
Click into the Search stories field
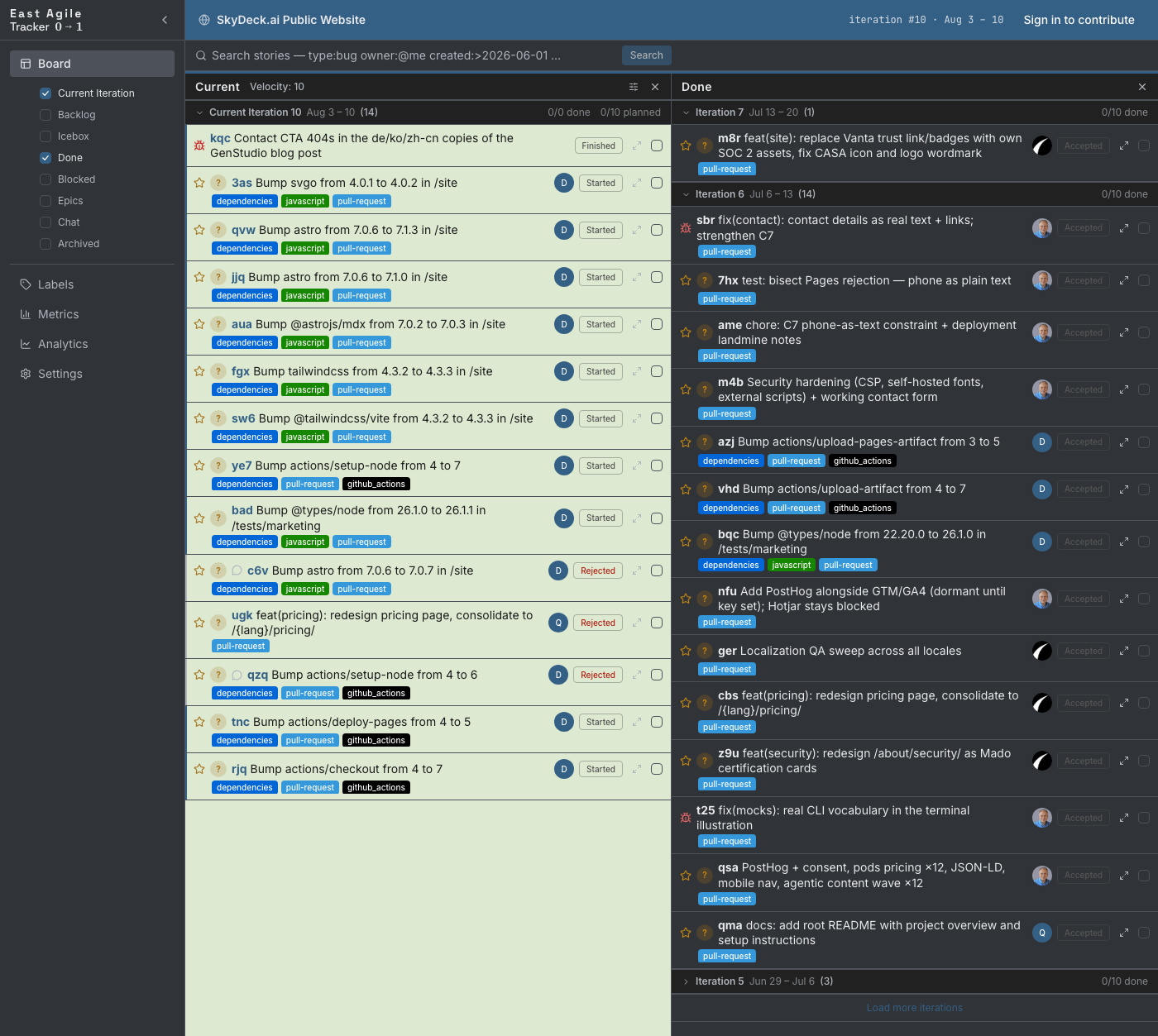[405, 55]
